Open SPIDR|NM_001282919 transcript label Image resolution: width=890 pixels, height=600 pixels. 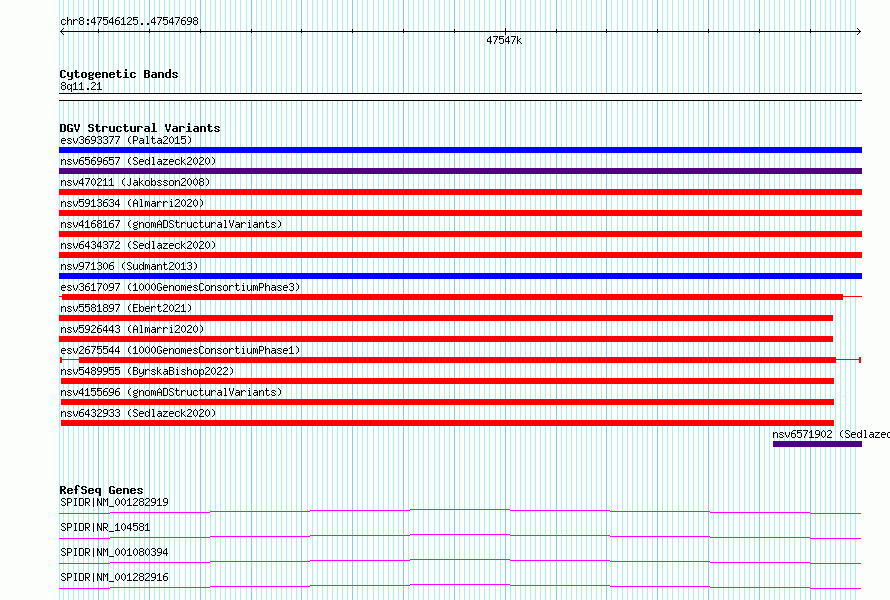point(114,502)
